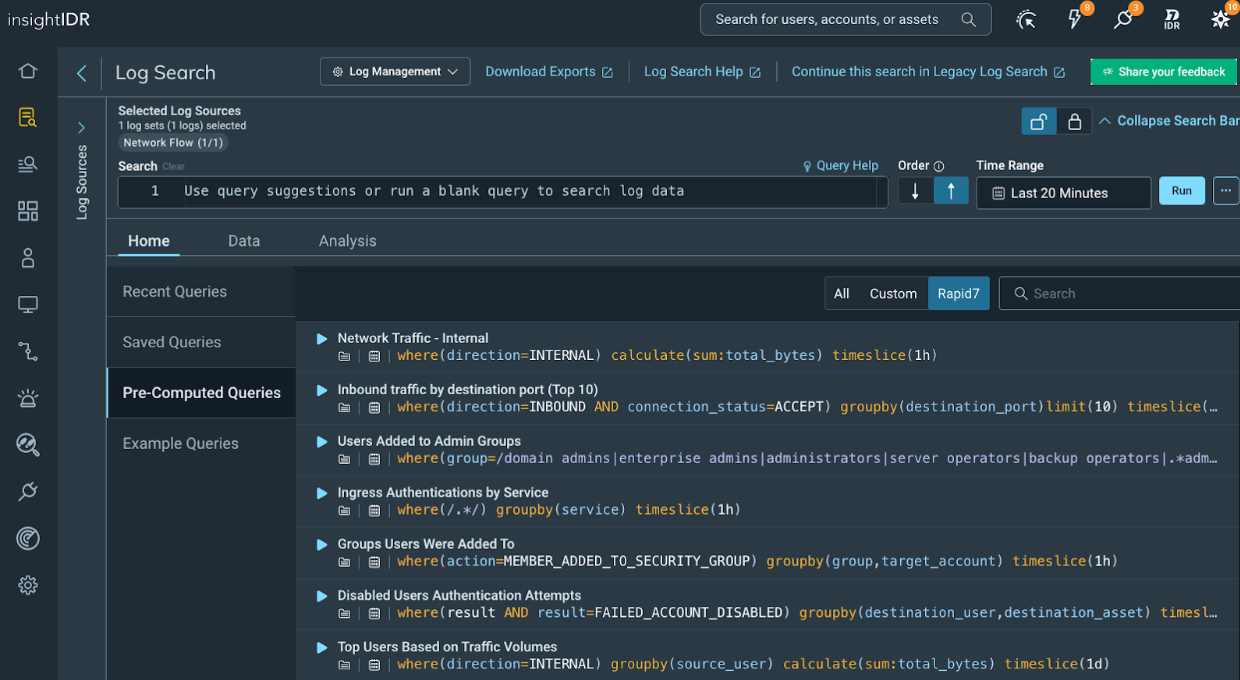Screen dimensions: 1240x680
Task: Switch to the Analysis tab
Action: click(x=347, y=241)
